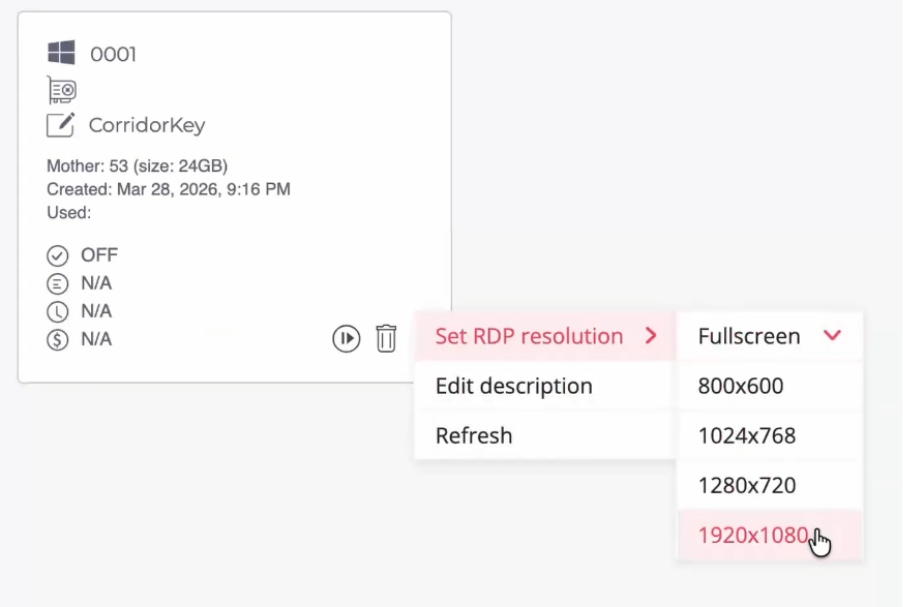Delete the machine using the trash icon

point(386,338)
